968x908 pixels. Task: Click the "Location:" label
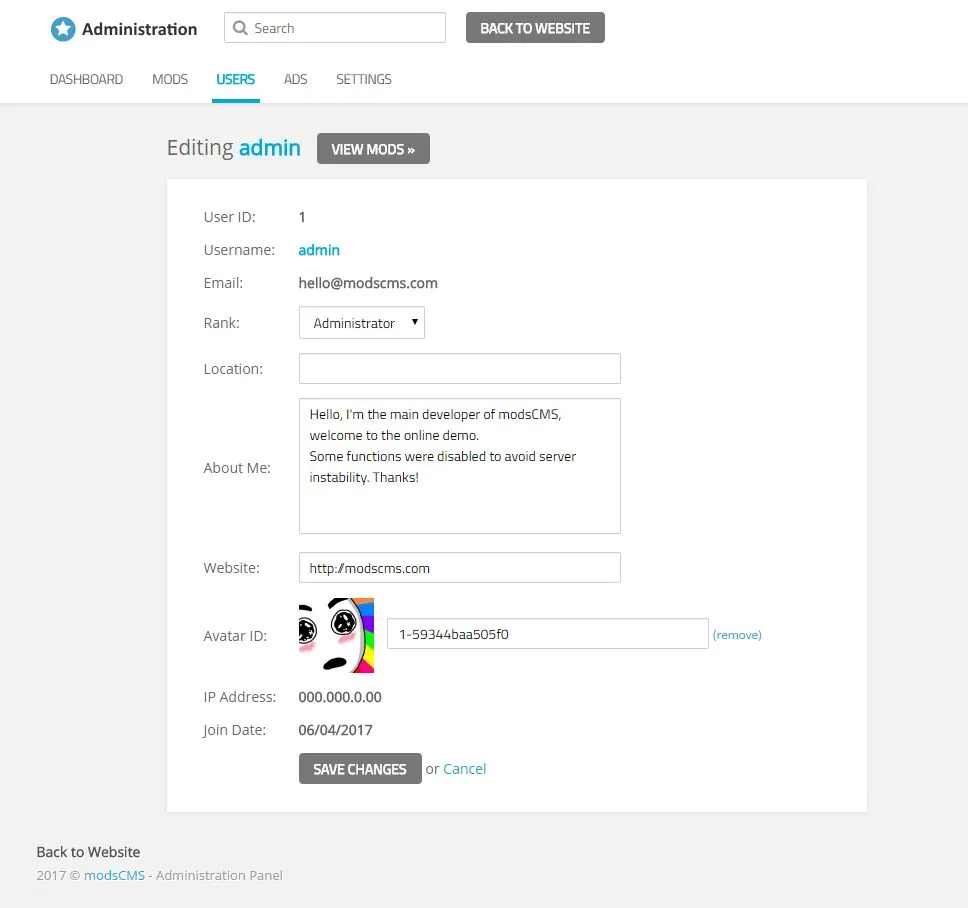(x=233, y=369)
